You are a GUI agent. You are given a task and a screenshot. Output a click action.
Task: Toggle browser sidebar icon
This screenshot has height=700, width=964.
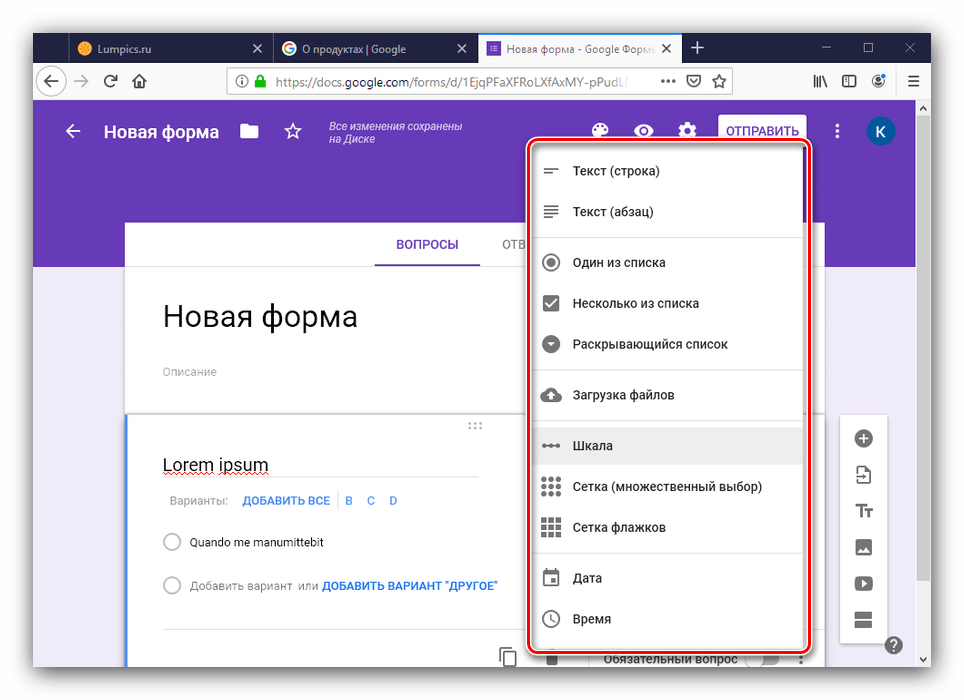coord(849,81)
